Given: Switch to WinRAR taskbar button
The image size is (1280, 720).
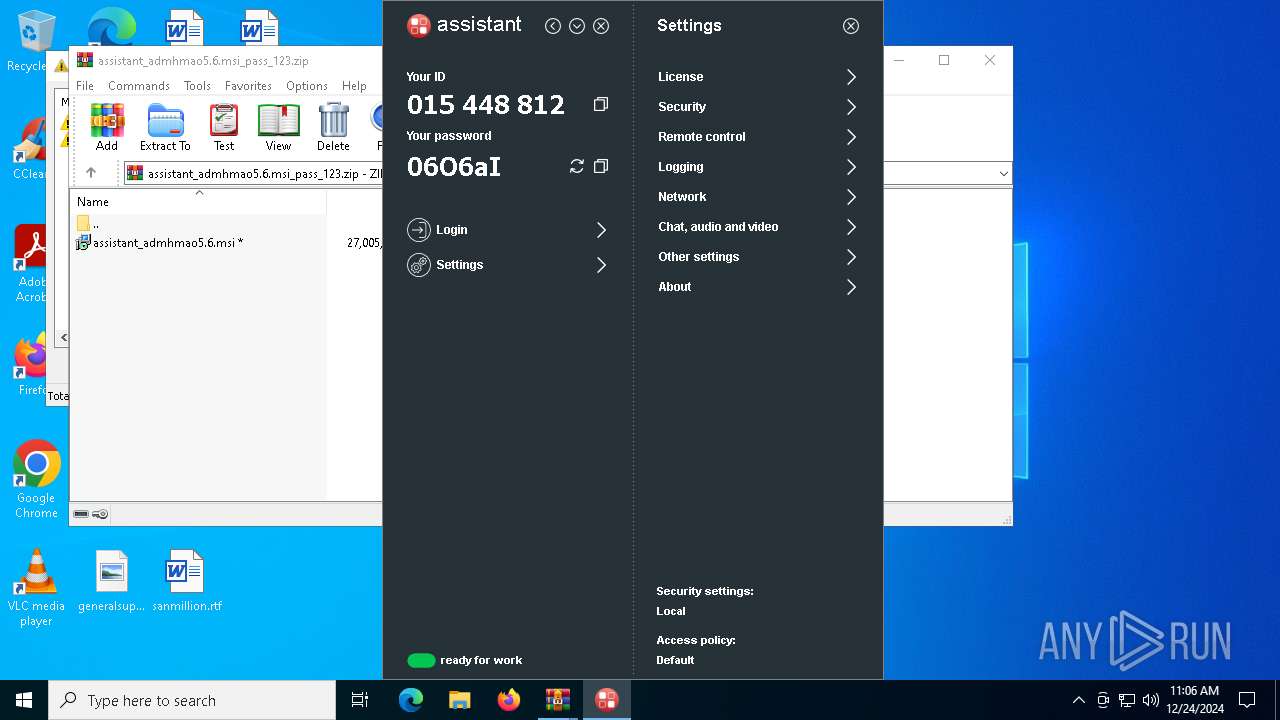Looking at the screenshot, I should tap(558, 700).
